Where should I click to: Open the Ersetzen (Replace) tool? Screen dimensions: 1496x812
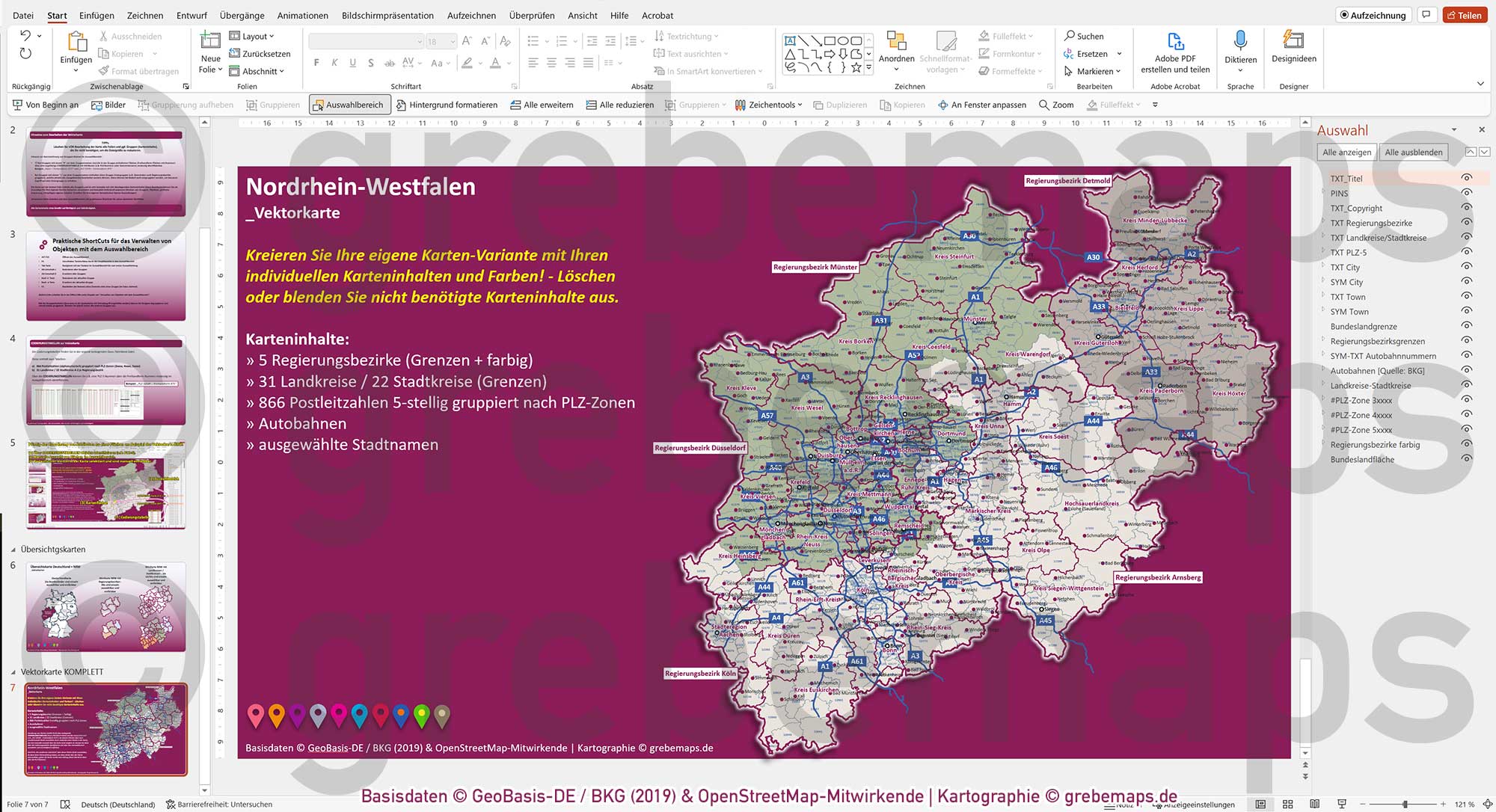(1093, 53)
